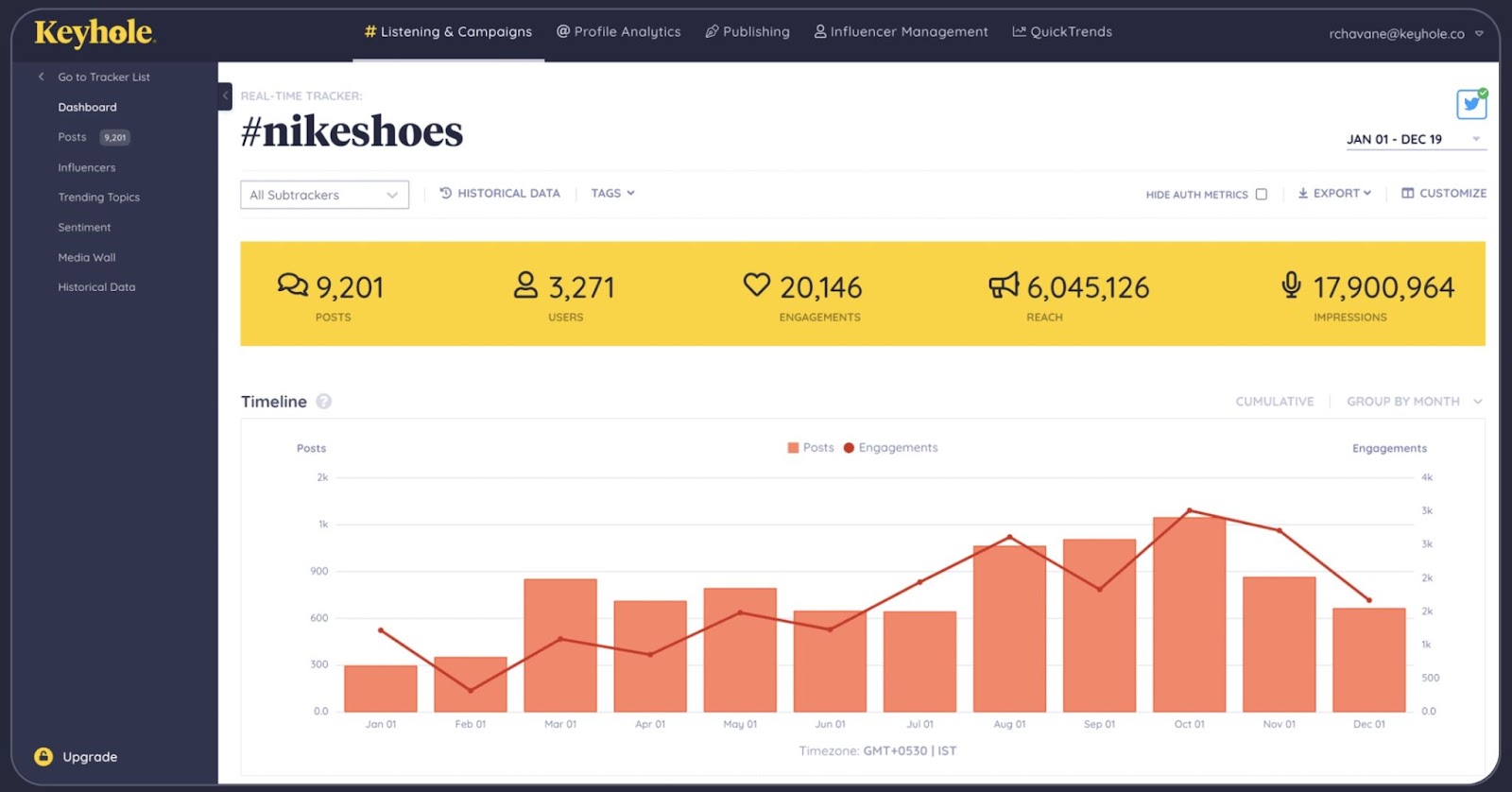The image size is (1512, 792).
Task: Click the Keyhole logo
Action: tap(94, 33)
